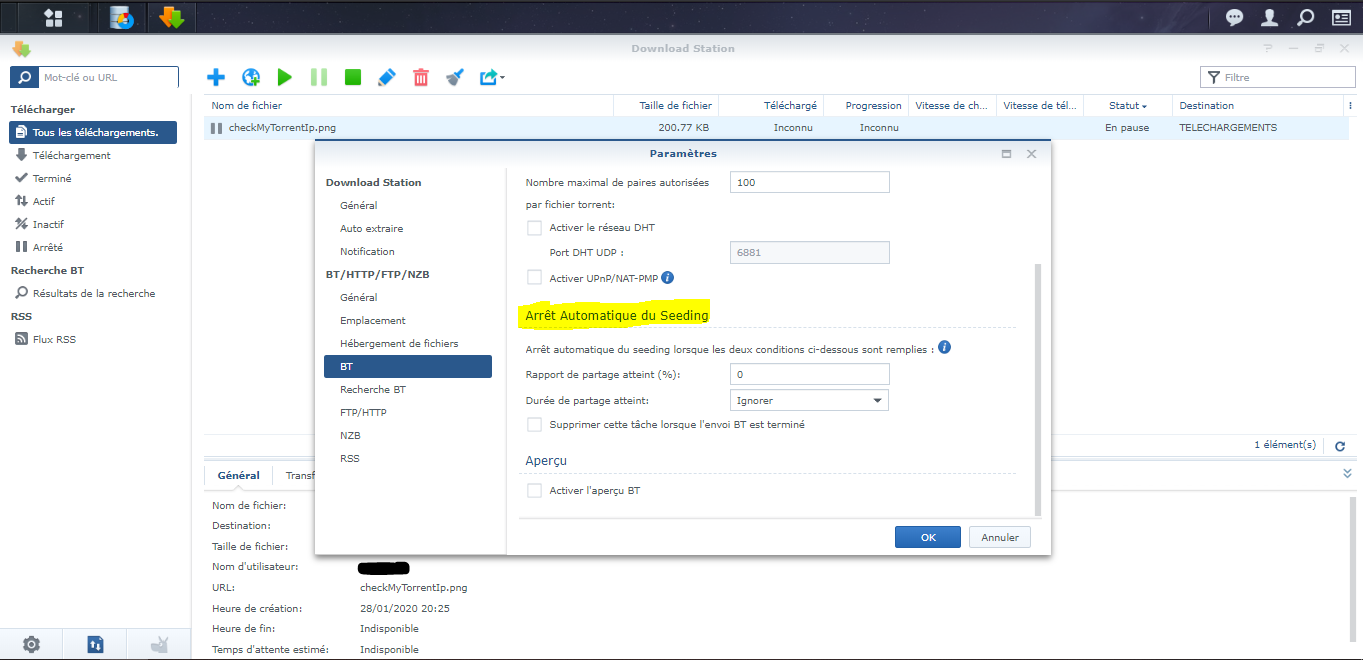
Task: Add download by URL globe icon
Action: [251, 77]
